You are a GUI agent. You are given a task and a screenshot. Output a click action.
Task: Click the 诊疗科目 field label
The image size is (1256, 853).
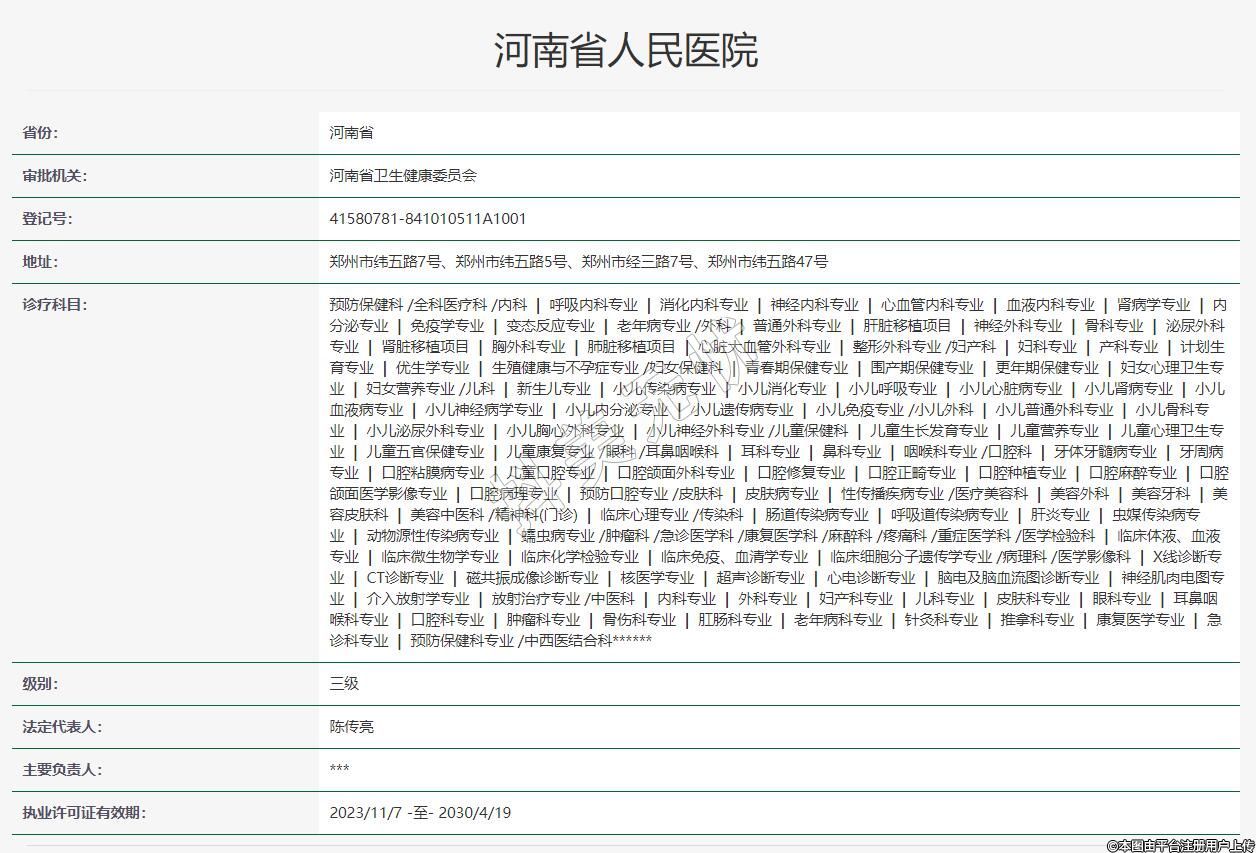(55, 305)
